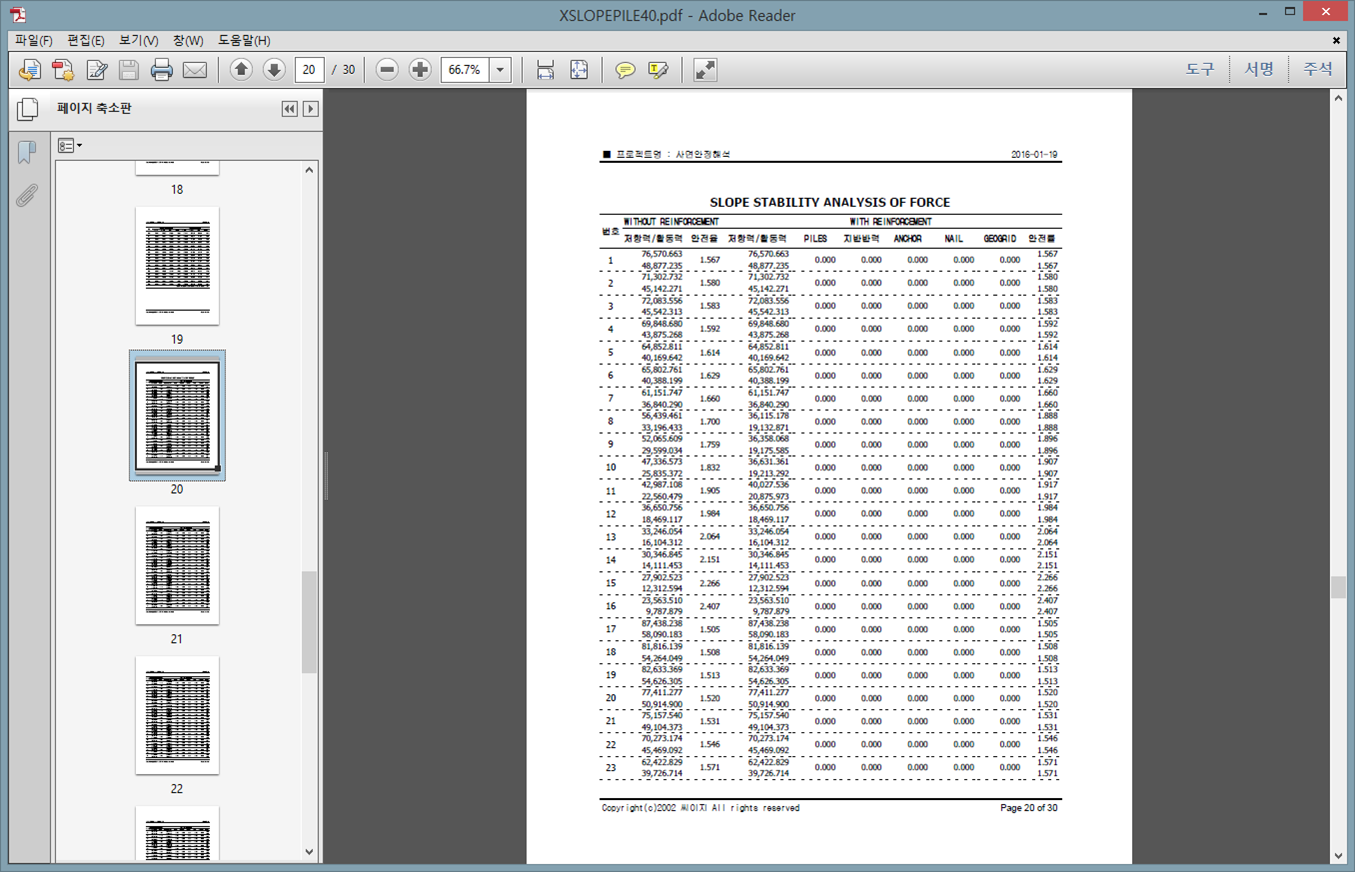This screenshot has height=872, width=1355.
Task: Click document scroll down arrow
Action: (1338, 855)
